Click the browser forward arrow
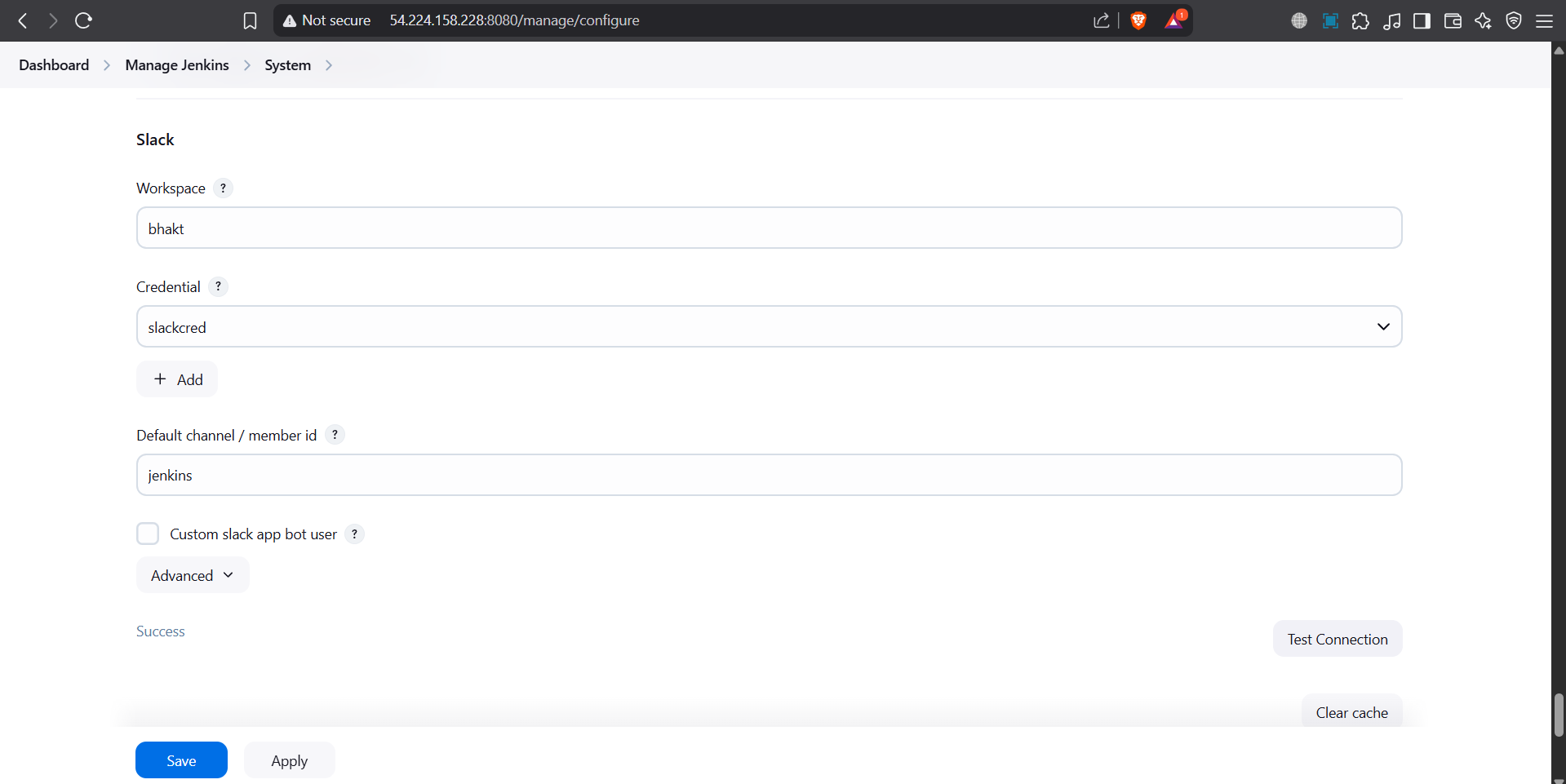1566x784 pixels. [53, 20]
